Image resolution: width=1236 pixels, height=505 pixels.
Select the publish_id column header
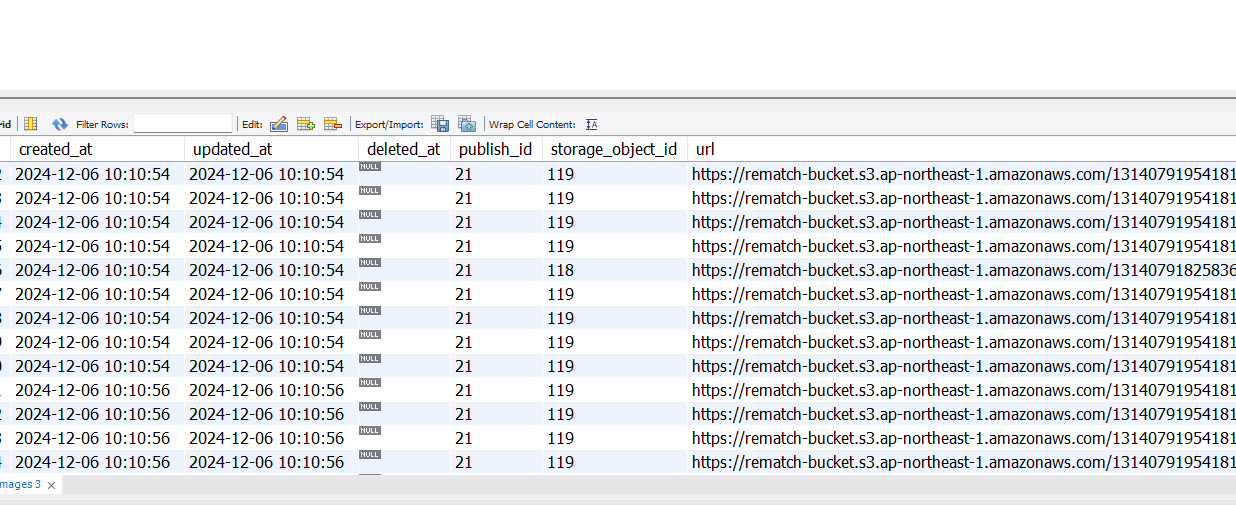tap(495, 149)
